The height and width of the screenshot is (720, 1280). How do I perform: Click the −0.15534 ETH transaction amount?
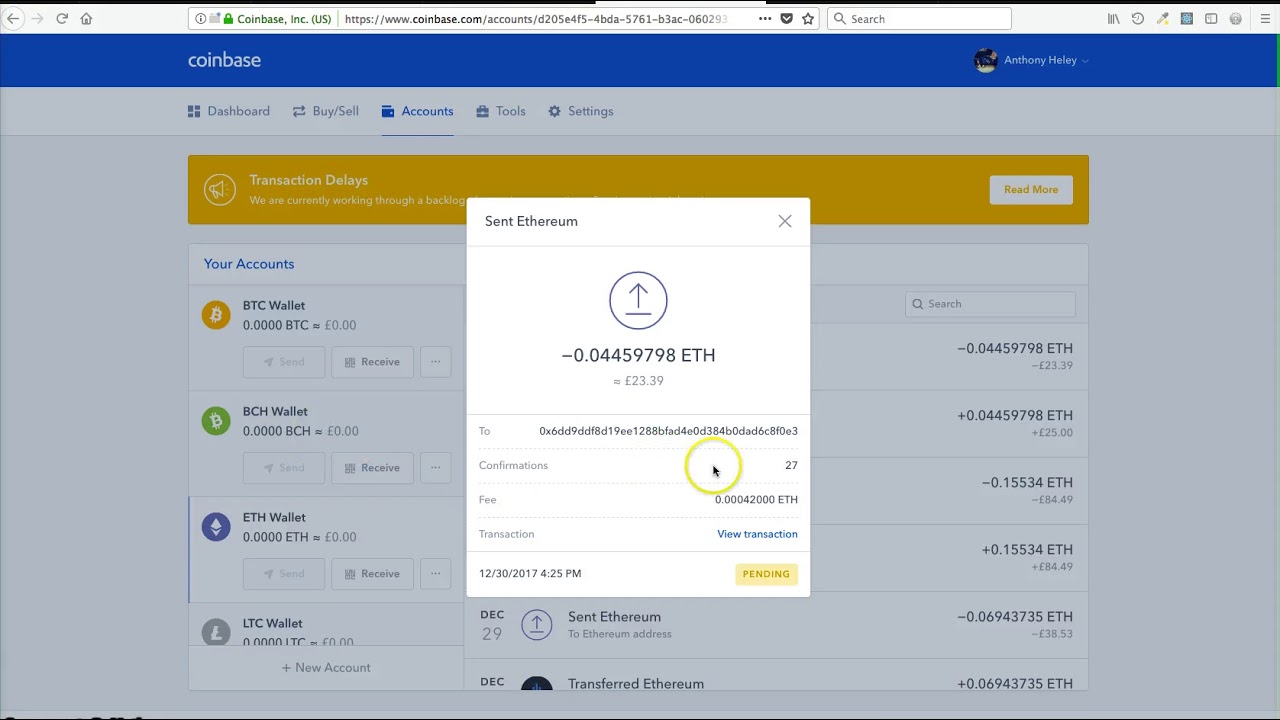(1027, 483)
